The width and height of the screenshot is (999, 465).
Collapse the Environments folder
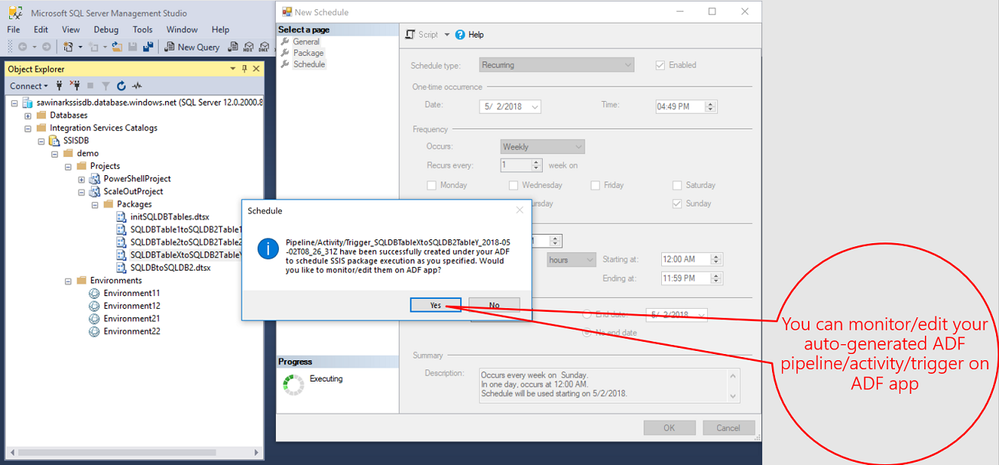(68, 280)
